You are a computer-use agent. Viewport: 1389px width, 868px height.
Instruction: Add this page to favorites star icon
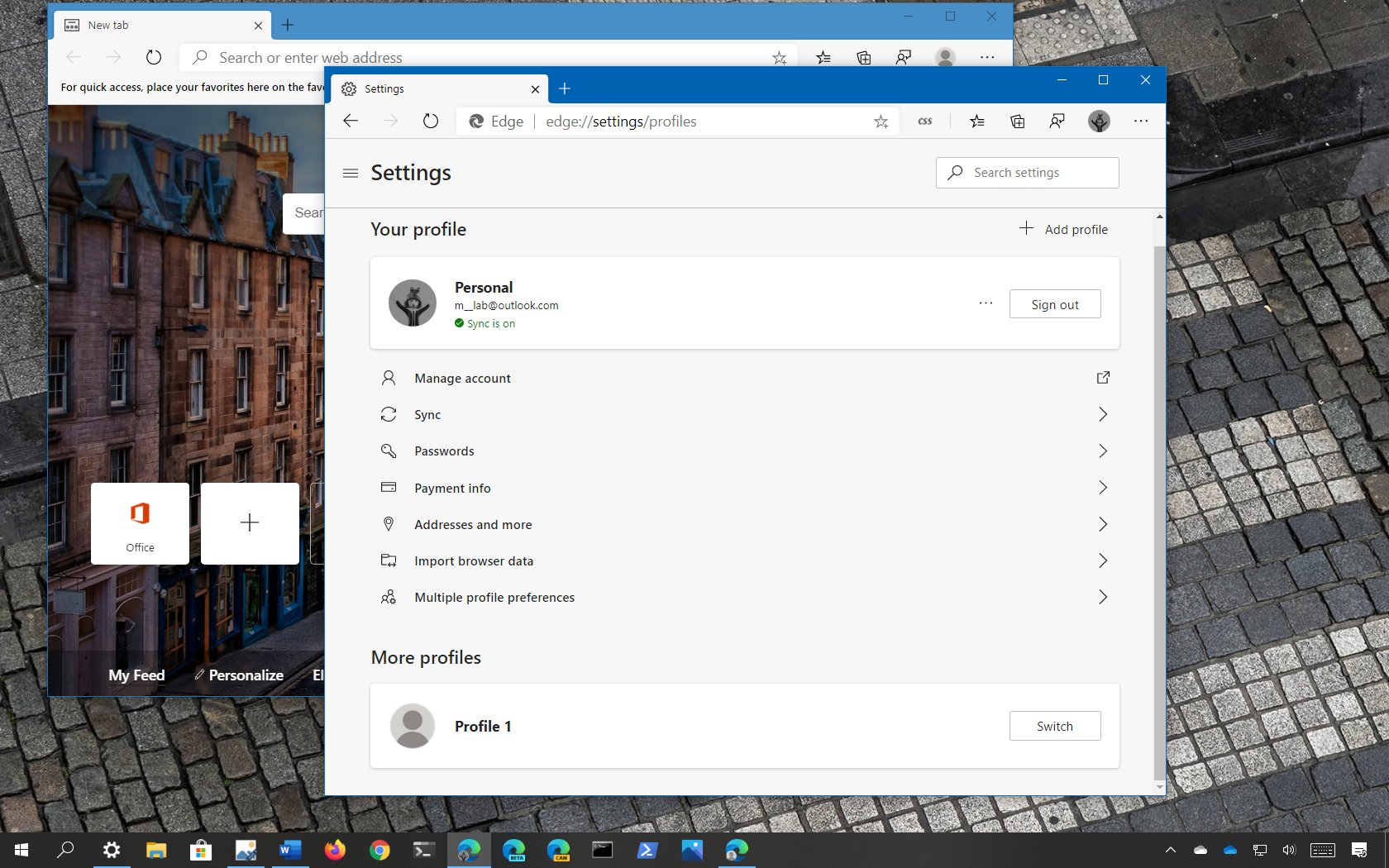click(x=881, y=122)
